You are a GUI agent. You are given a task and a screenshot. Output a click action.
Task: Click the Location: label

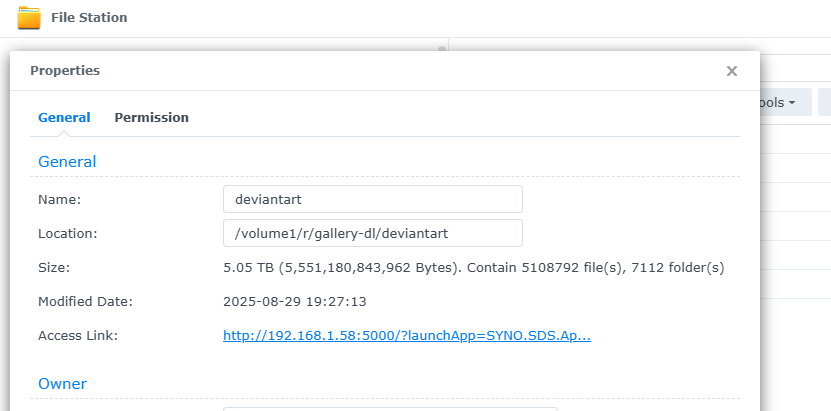tap(68, 234)
